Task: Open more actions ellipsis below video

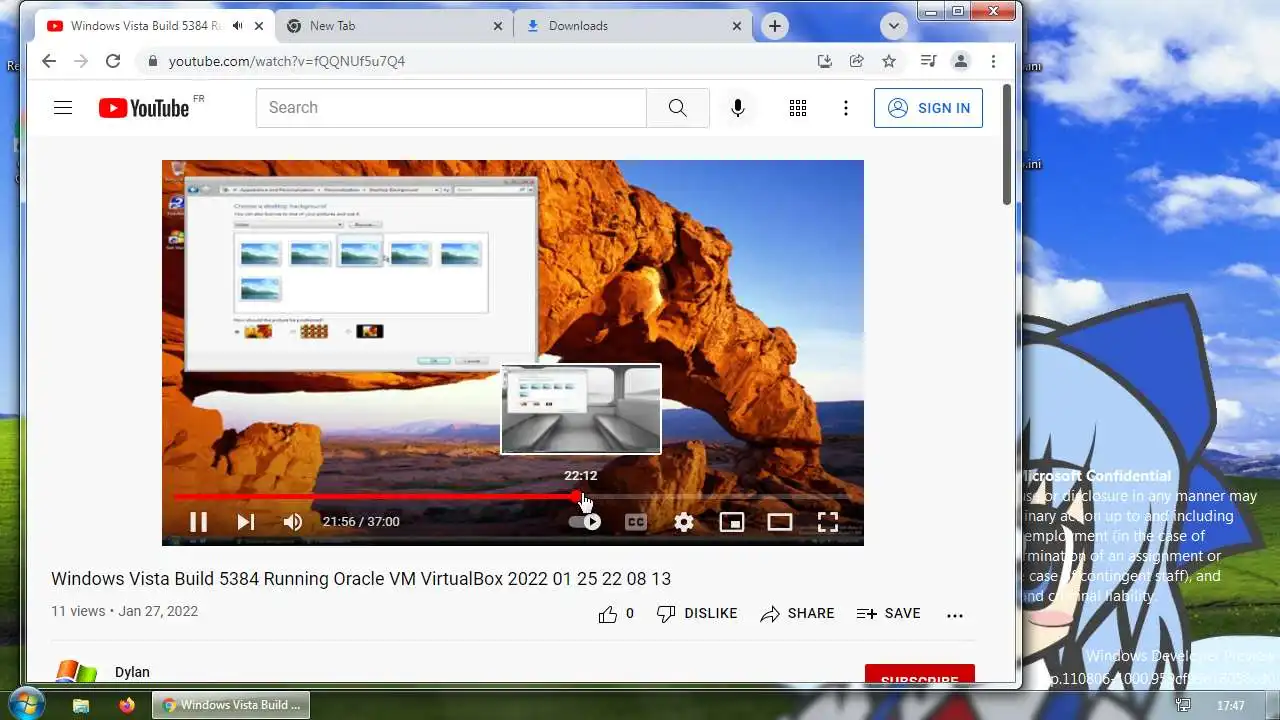Action: click(x=955, y=615)
